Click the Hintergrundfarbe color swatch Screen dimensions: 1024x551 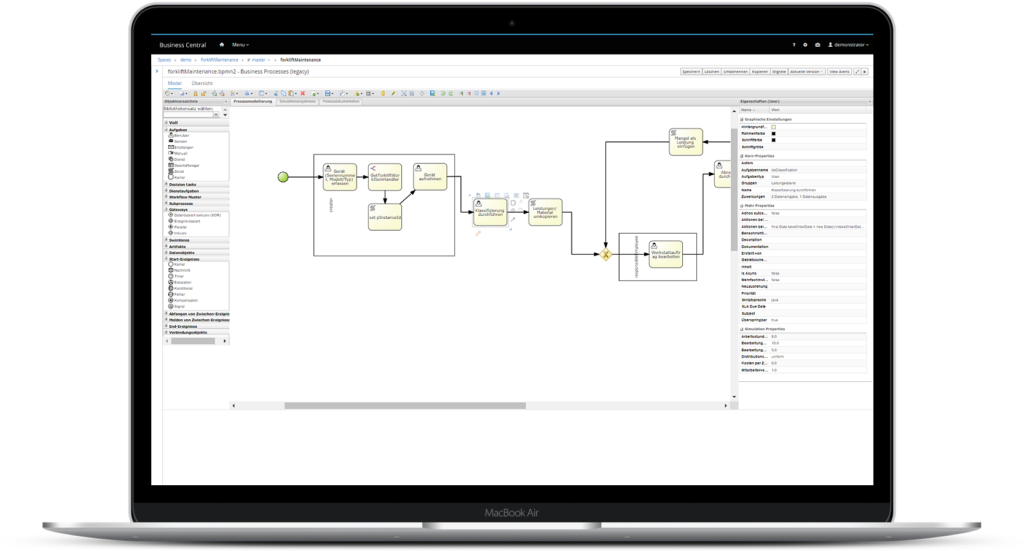coord(773,126)
